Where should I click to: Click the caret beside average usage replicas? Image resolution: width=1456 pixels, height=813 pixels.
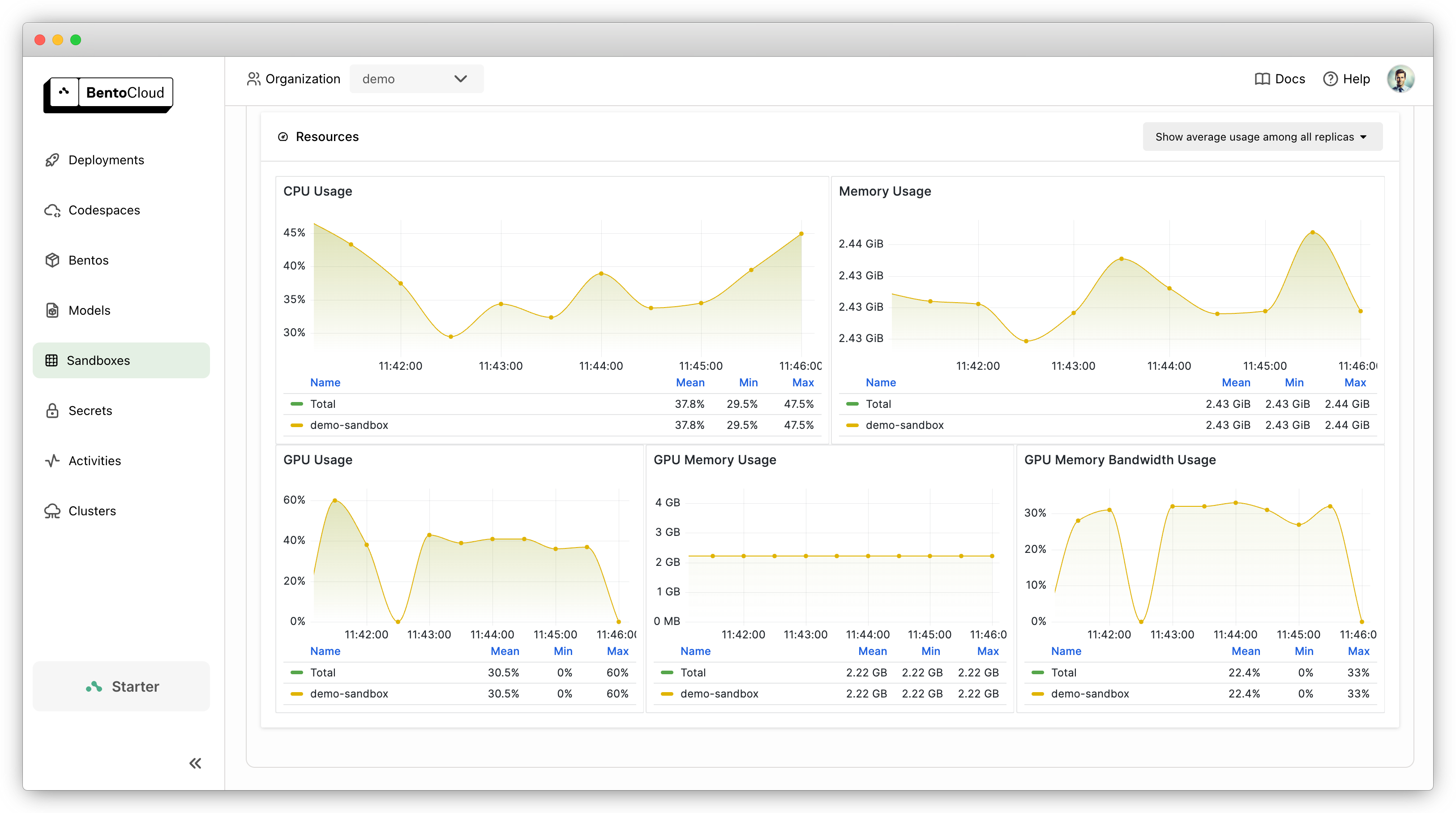(1363, 137)
